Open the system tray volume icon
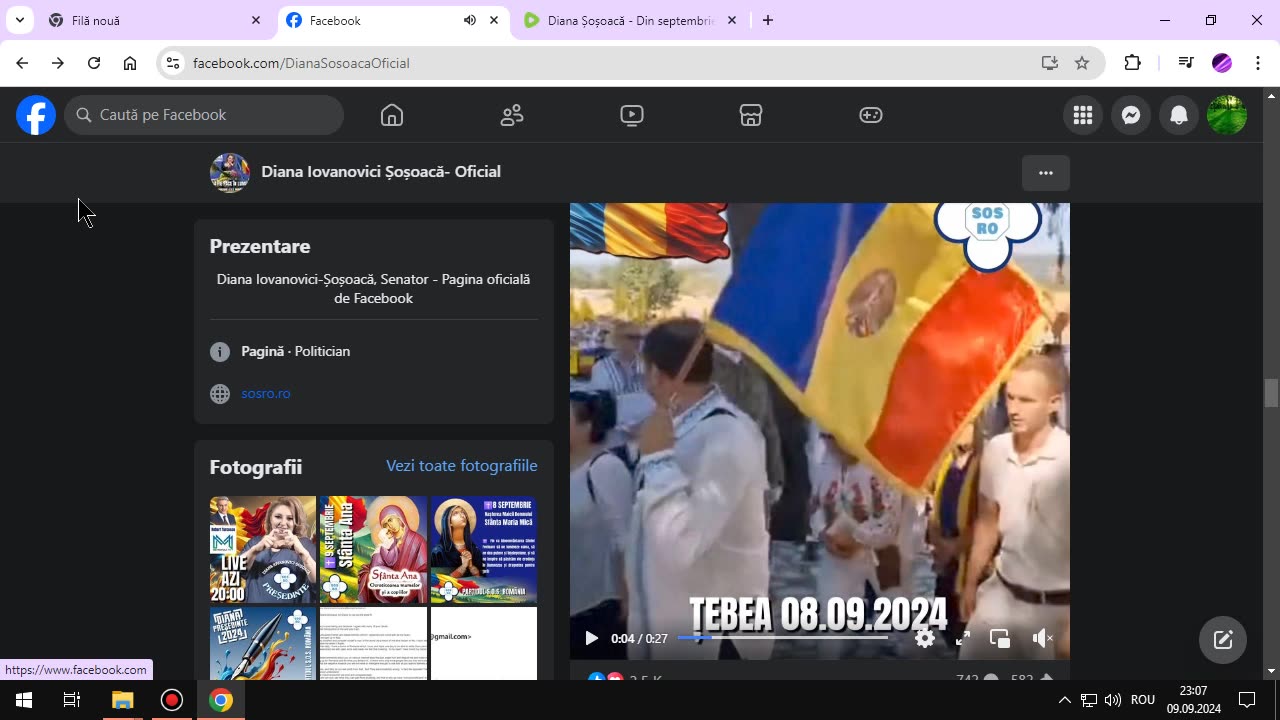 [x=1113, y=700]
